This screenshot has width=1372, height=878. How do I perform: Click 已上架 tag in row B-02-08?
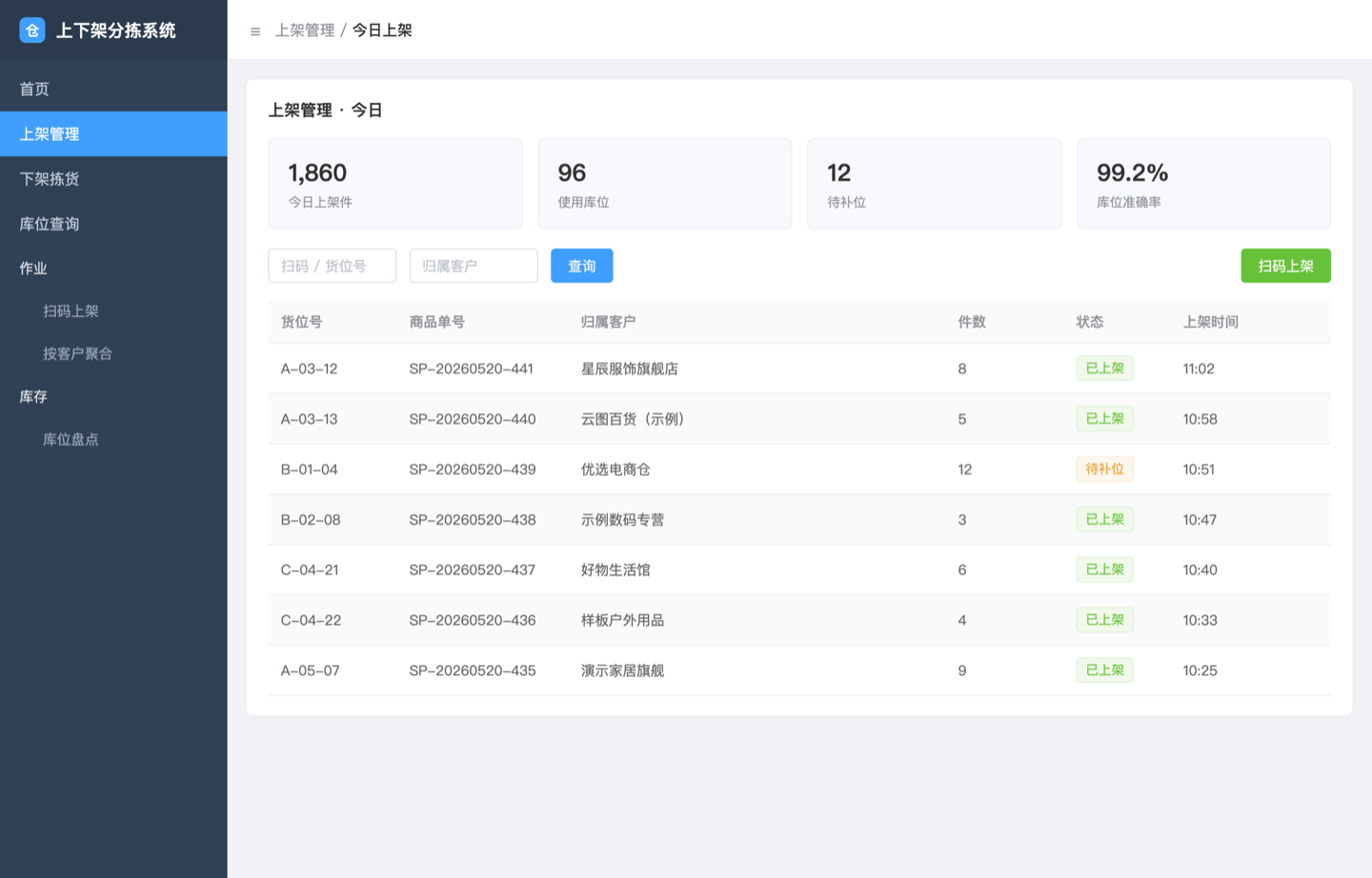pos(1105,519)
